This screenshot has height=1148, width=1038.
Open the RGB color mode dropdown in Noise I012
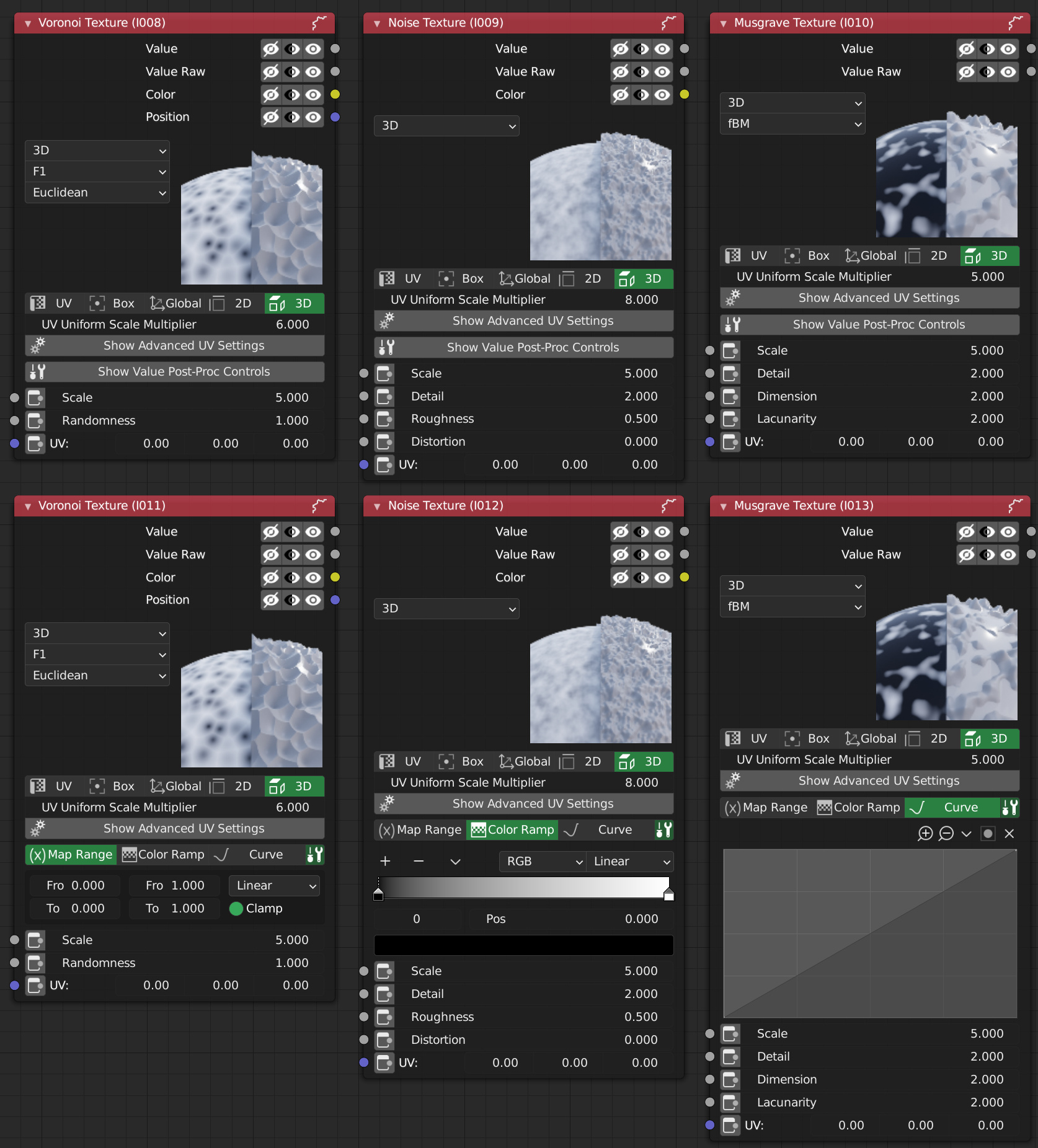(x=543, y=862)
